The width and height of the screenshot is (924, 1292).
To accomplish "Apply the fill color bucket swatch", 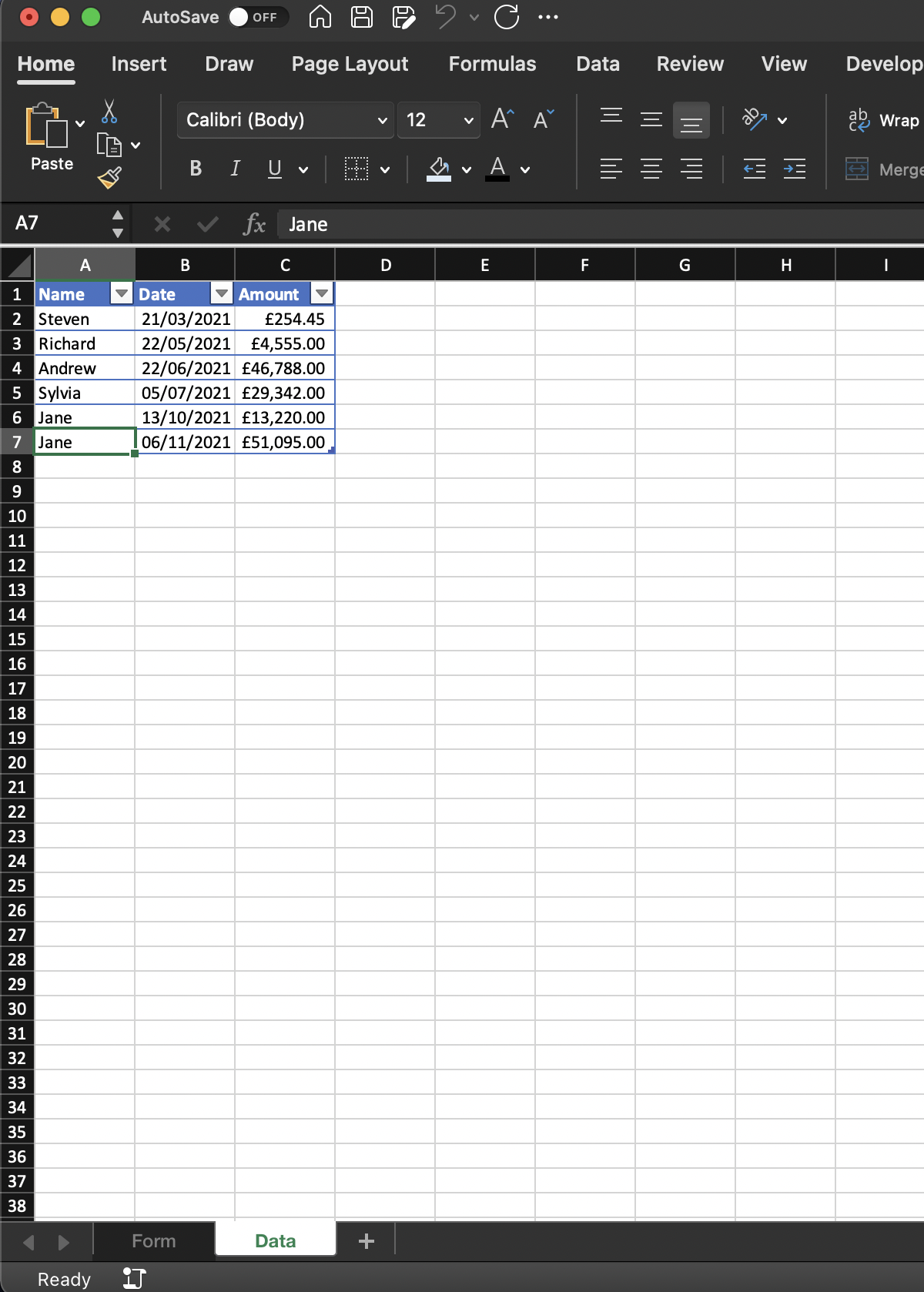I will coord(439,169).
